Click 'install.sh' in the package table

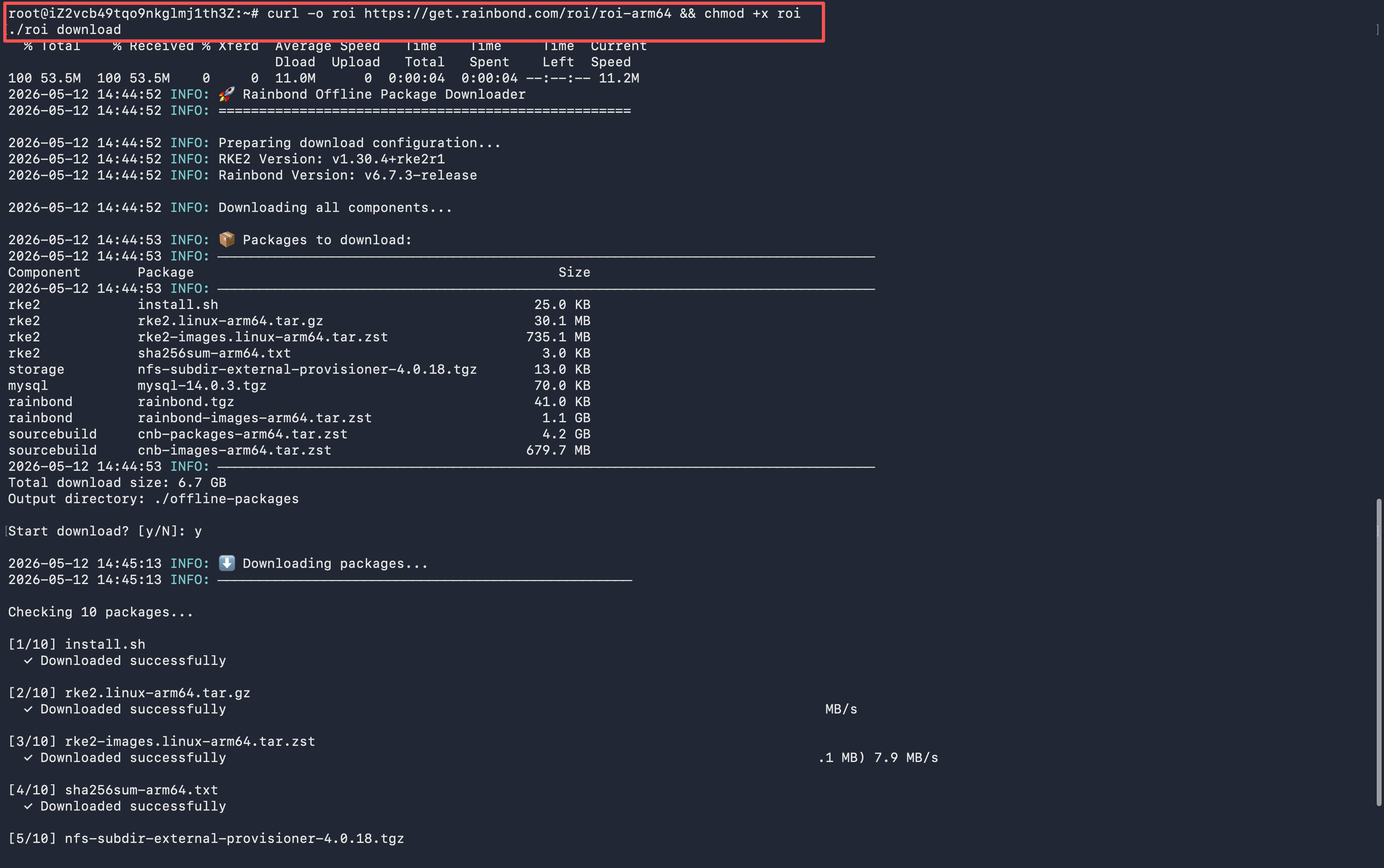point(177,305)
